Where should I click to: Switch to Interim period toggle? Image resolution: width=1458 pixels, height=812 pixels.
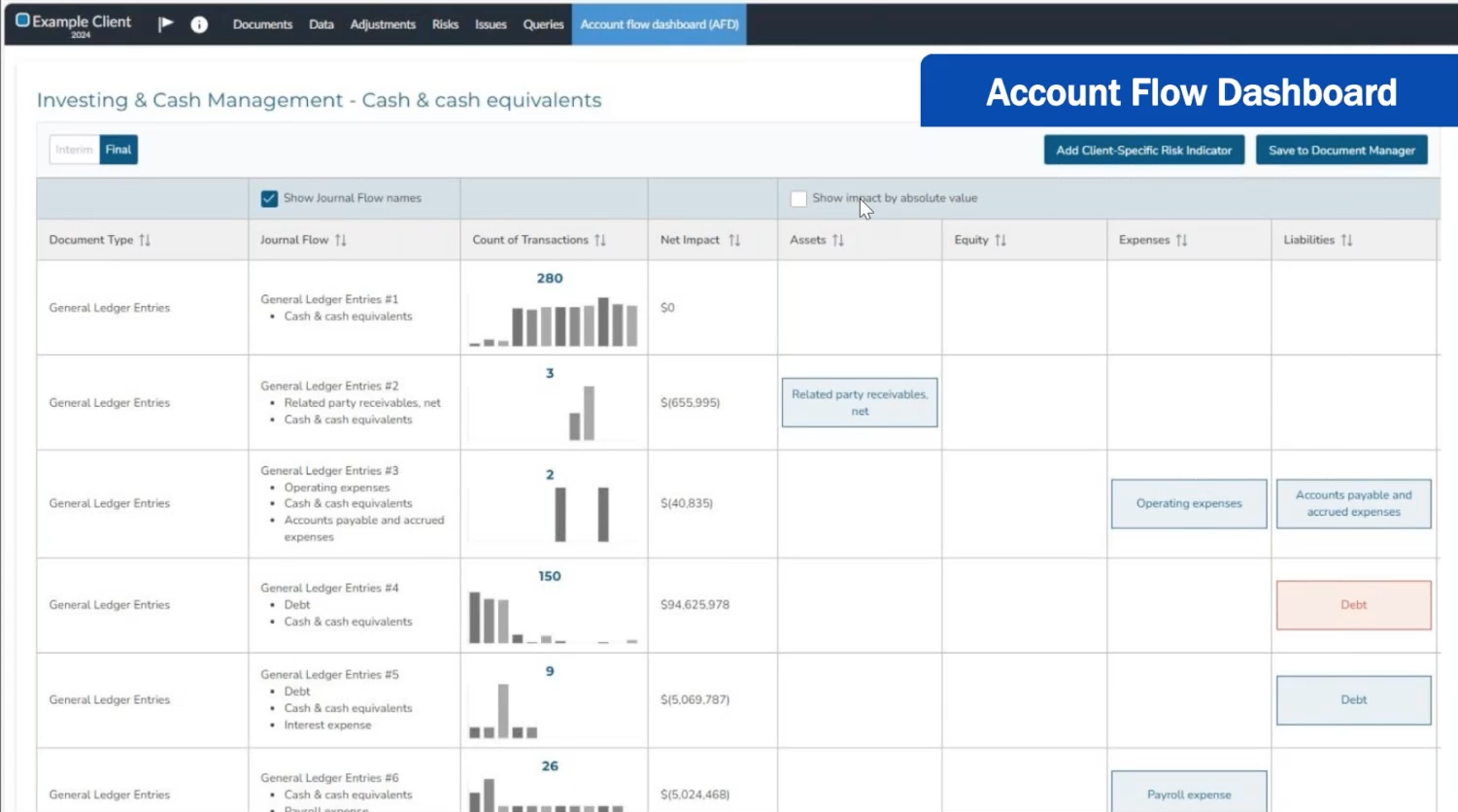click(x=74, y=150)
